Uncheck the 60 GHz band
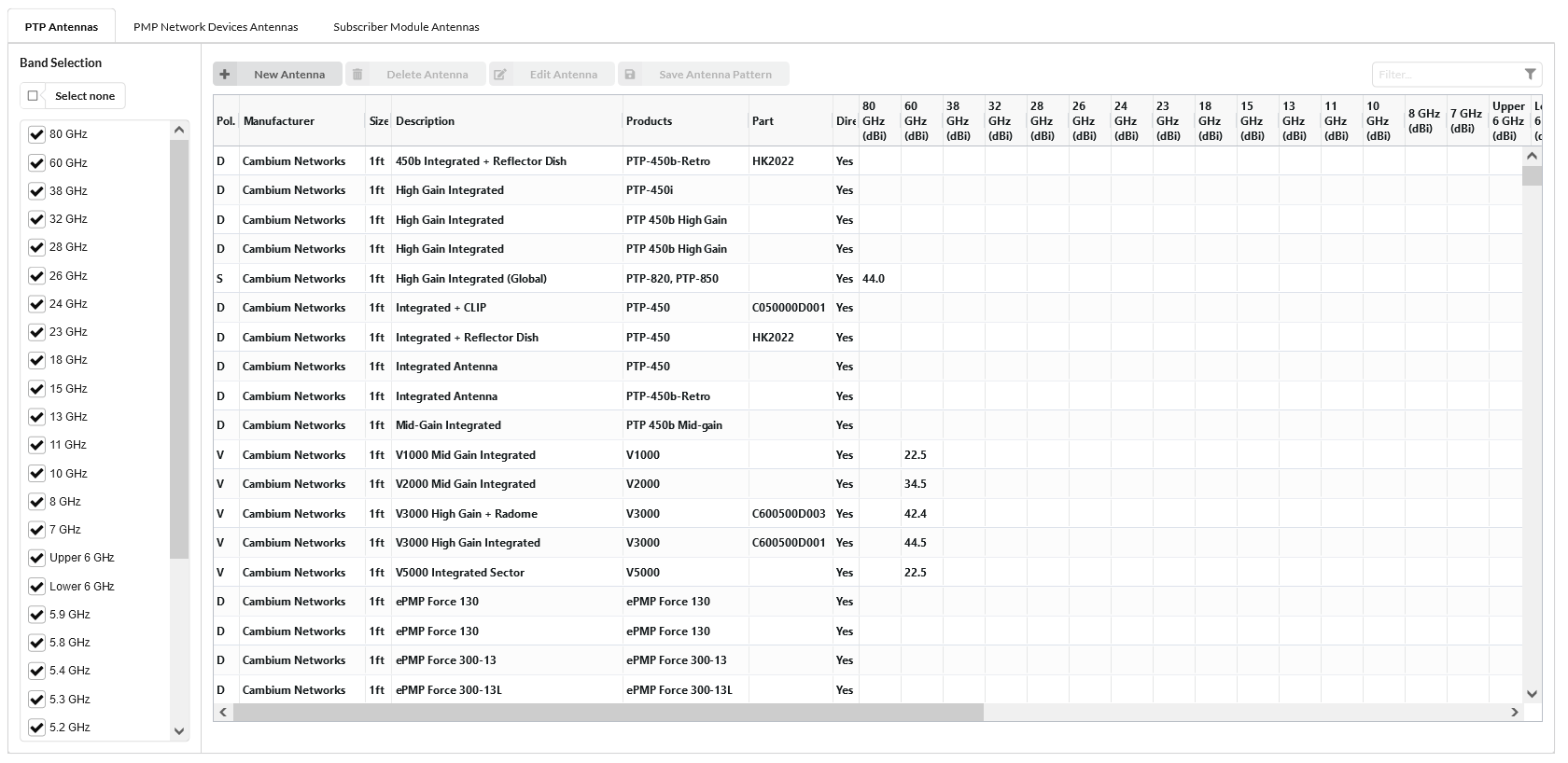Image resolution: width=1568 pixels, height=763 pixels. pos(36,163)
